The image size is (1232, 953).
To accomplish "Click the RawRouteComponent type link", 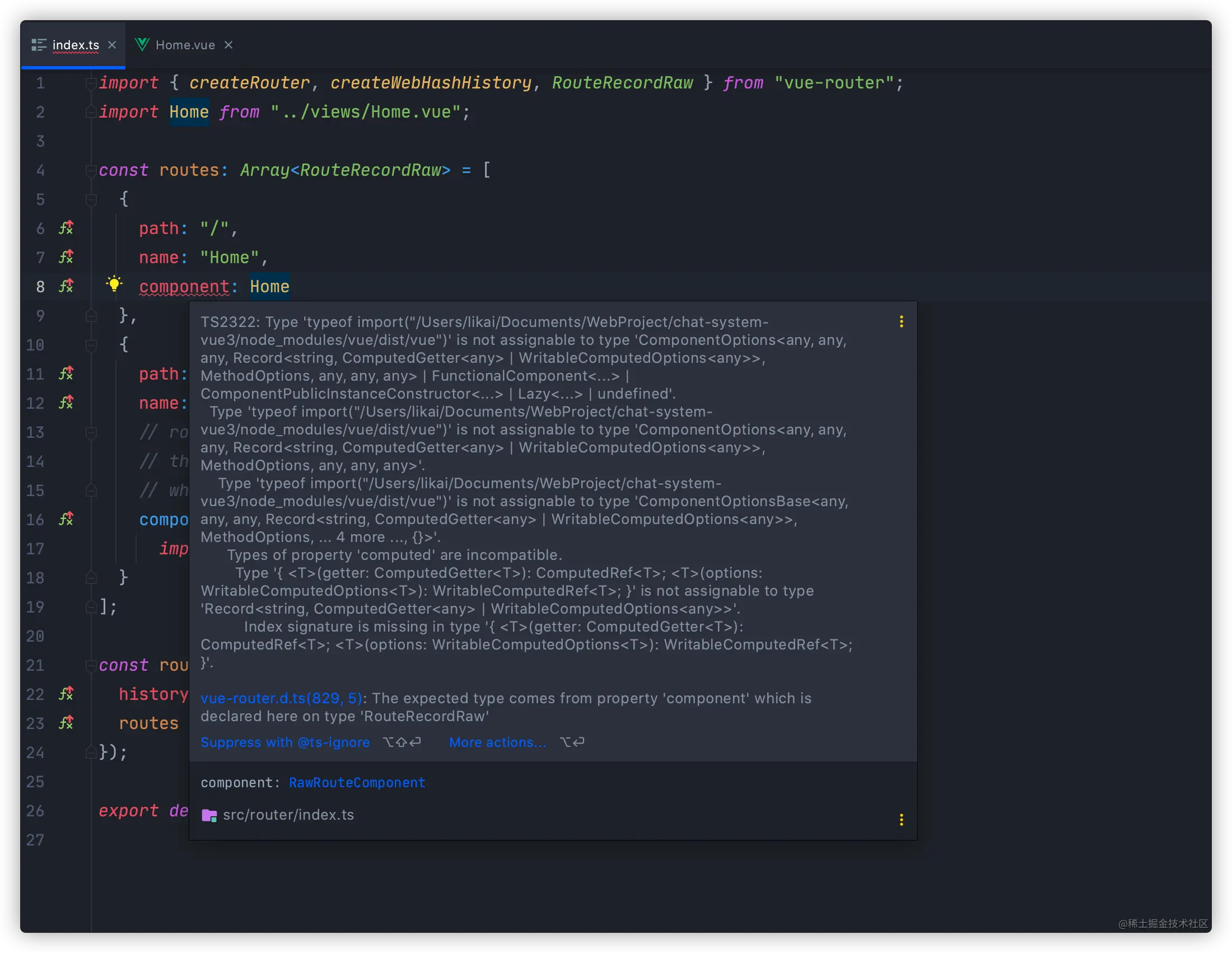I will pos(357,783).
